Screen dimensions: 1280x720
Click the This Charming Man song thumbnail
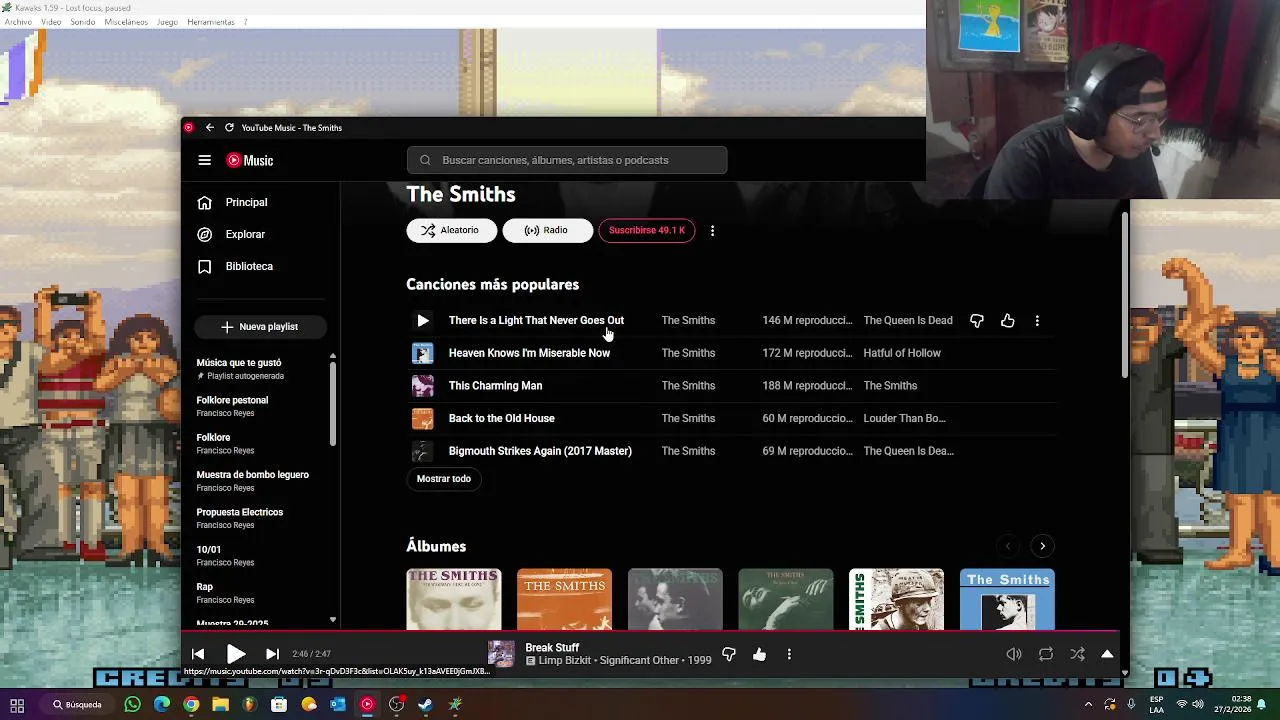click(423, 386)
